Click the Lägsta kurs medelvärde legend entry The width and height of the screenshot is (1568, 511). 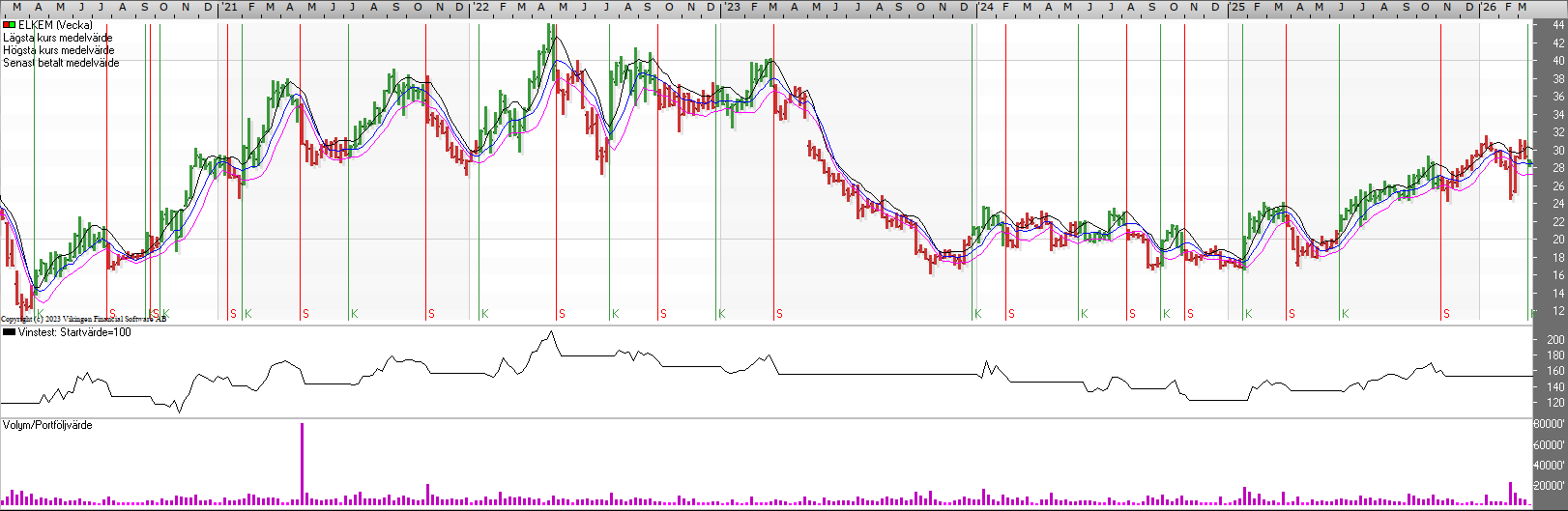57,38
